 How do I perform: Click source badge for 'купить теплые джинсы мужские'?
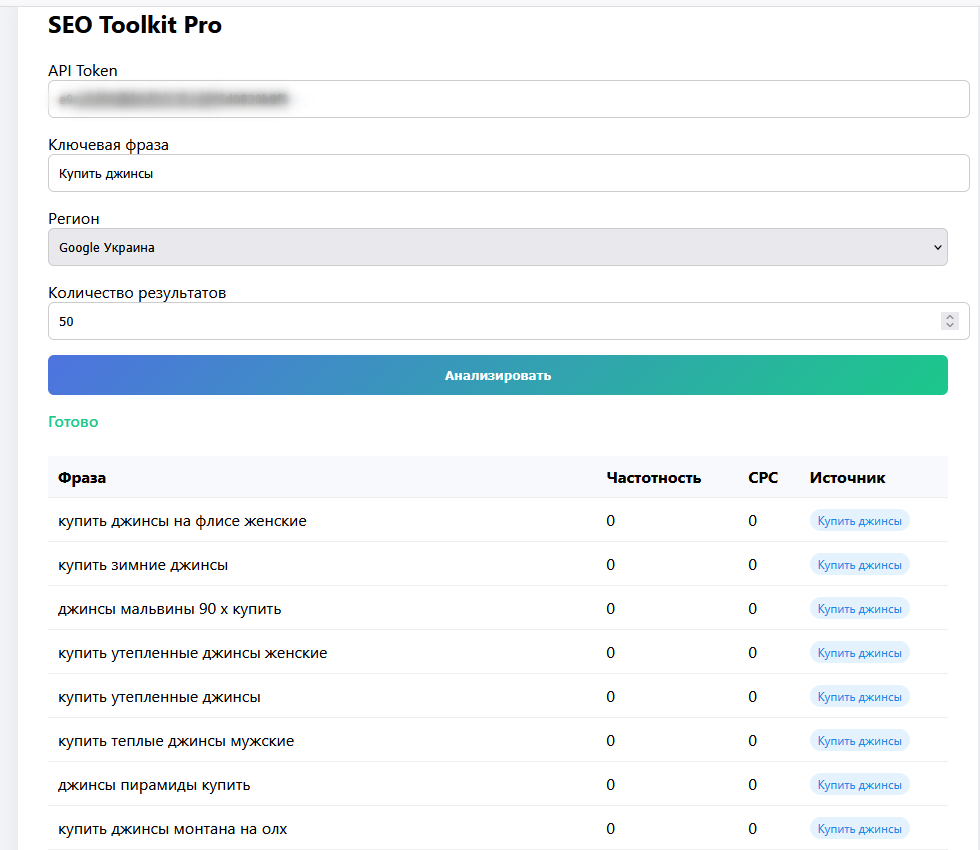[x=859, y=741]
